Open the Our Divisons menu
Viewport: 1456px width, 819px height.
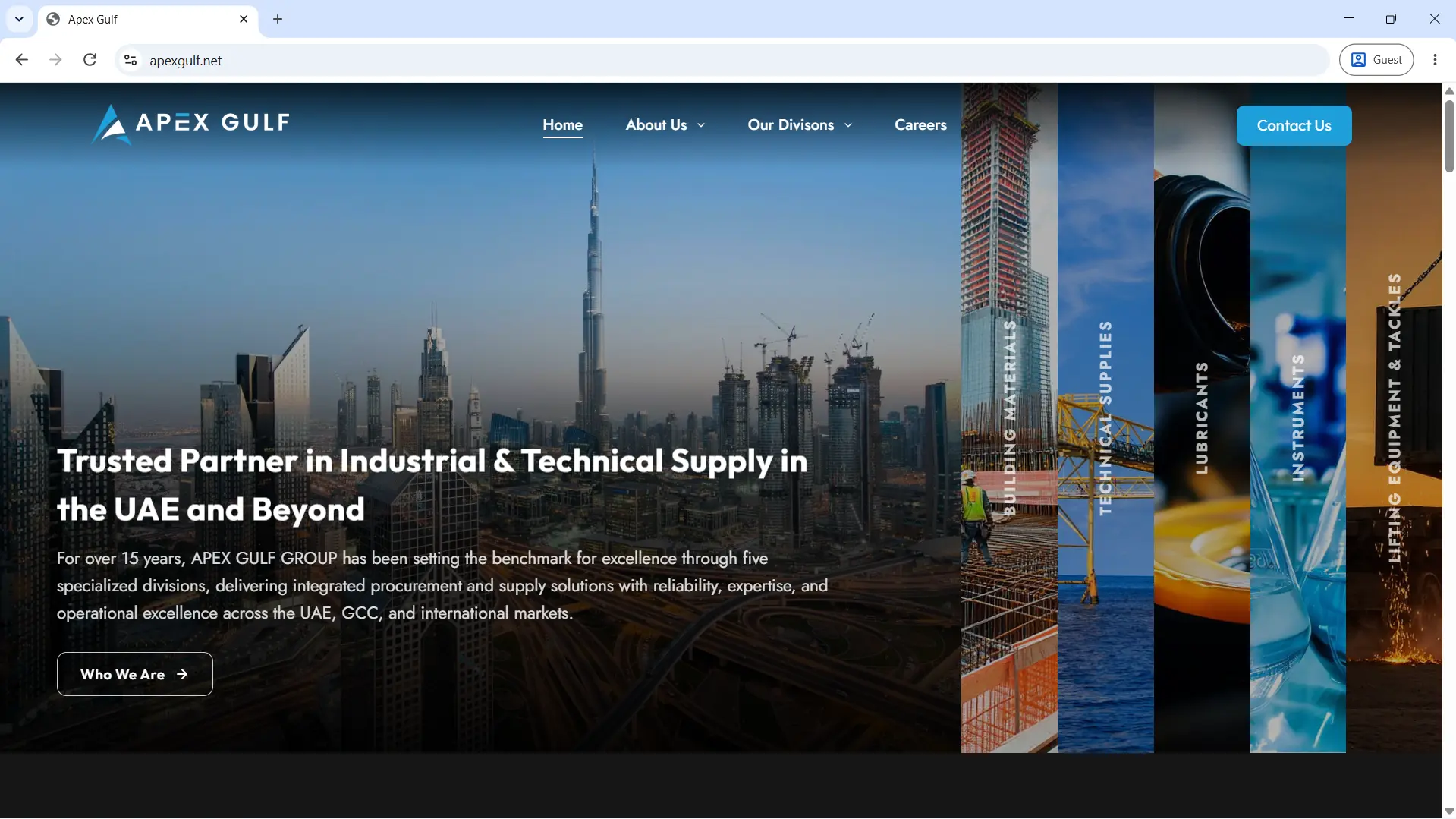pos(791,125)
